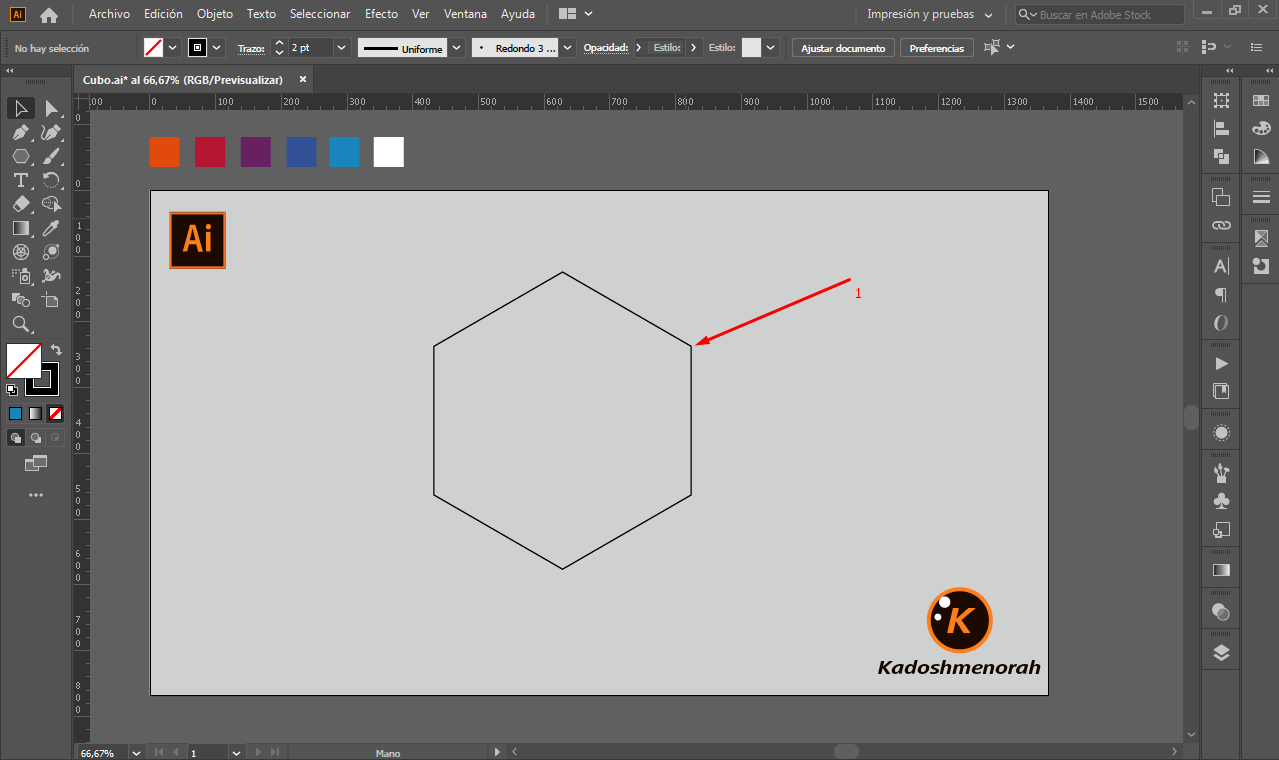Select the Type tool
Screen dimensions: 1279x760
(x=21, y=180)
